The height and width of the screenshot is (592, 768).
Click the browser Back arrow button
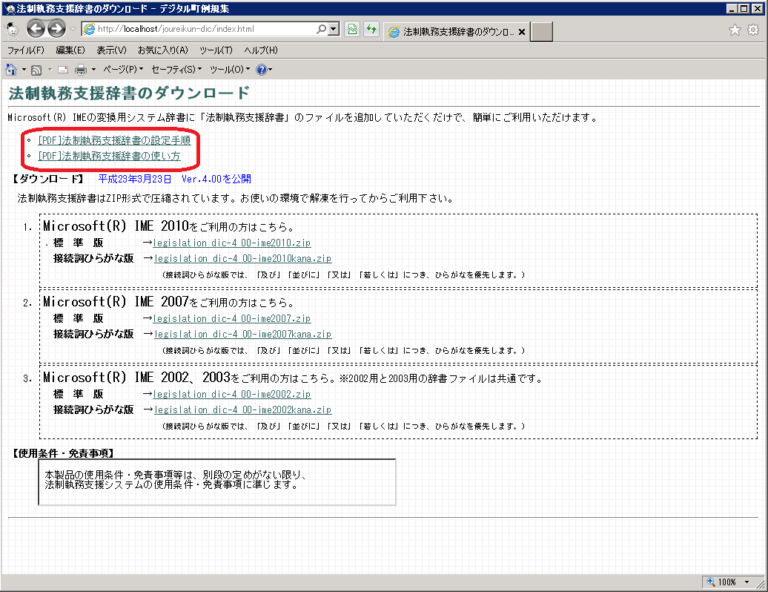(x=37, y=29)
